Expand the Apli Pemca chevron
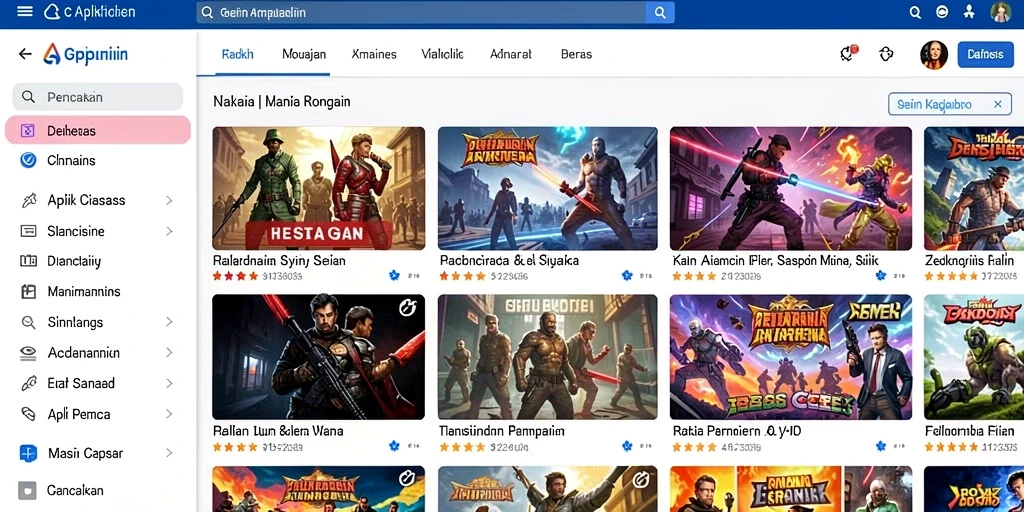1024x512 pixels. (169, 414)
